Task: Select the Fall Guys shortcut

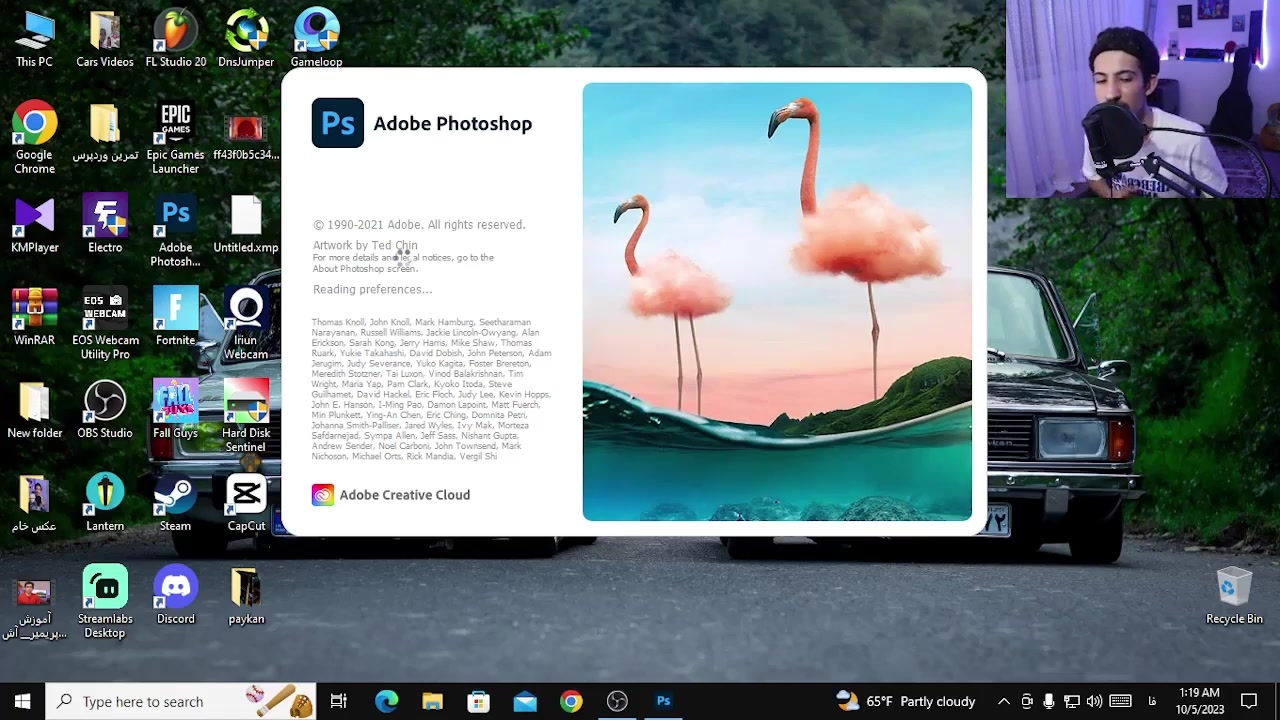Action: pyautogui.click(x=175, y=411)
